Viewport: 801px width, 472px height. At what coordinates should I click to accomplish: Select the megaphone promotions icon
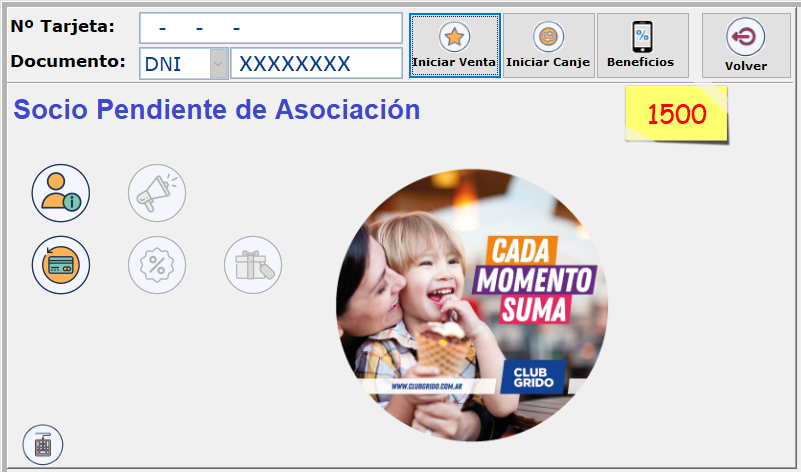click(x=157, y=193)
